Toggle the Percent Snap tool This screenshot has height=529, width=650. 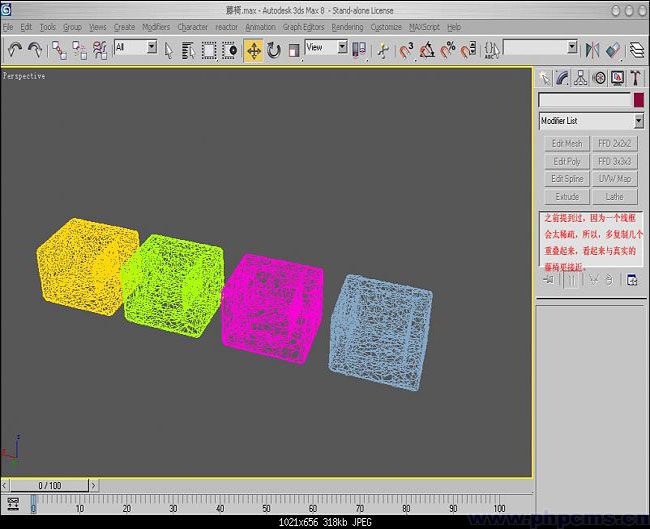click(448, 51)
